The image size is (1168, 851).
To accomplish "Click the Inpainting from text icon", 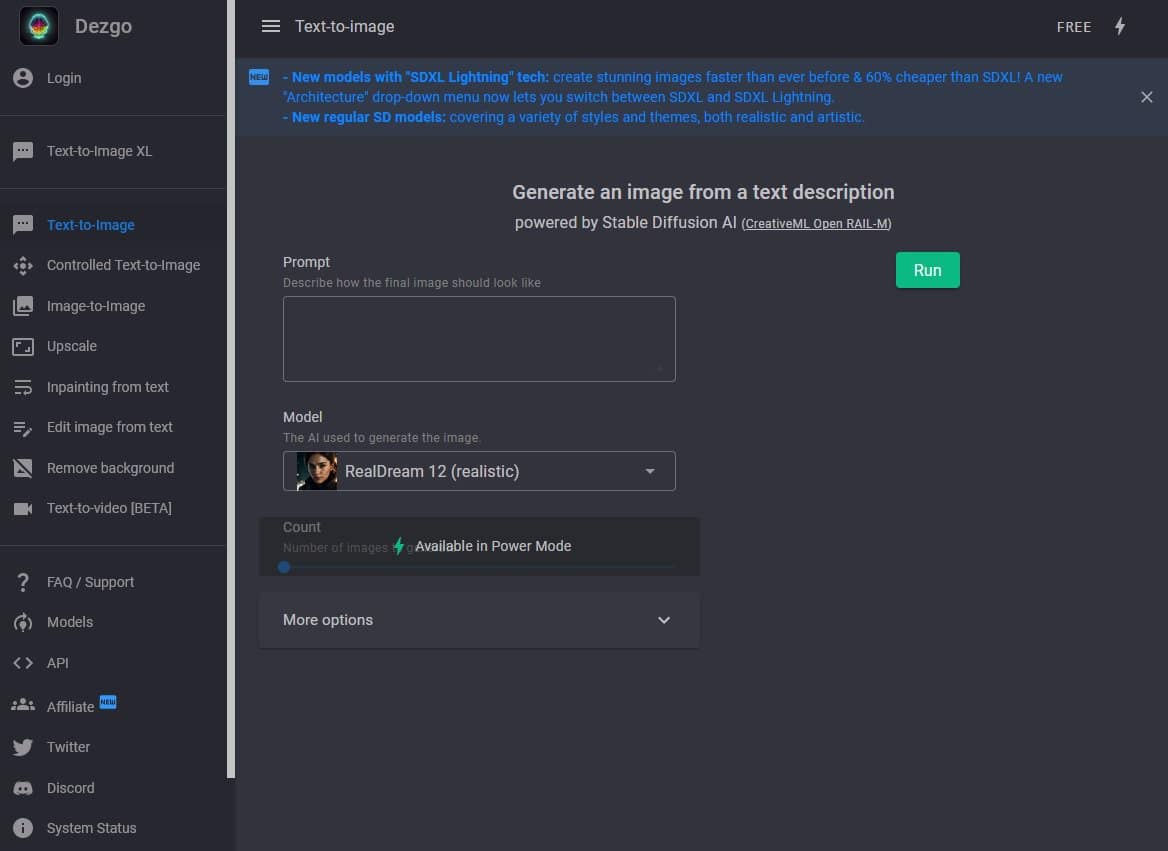I will coord(23,387).
